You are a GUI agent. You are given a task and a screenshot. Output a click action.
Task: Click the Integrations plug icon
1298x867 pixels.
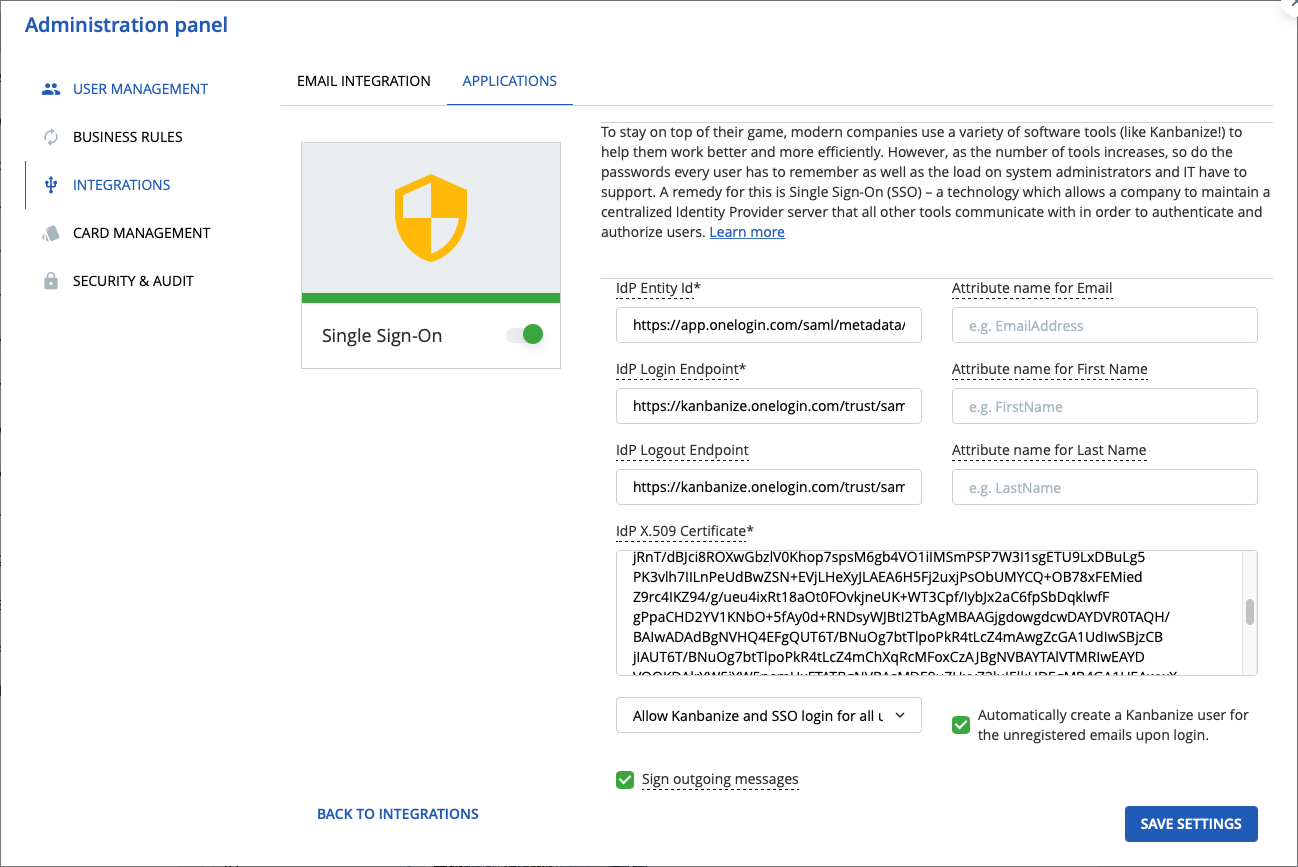pos(50,184)
